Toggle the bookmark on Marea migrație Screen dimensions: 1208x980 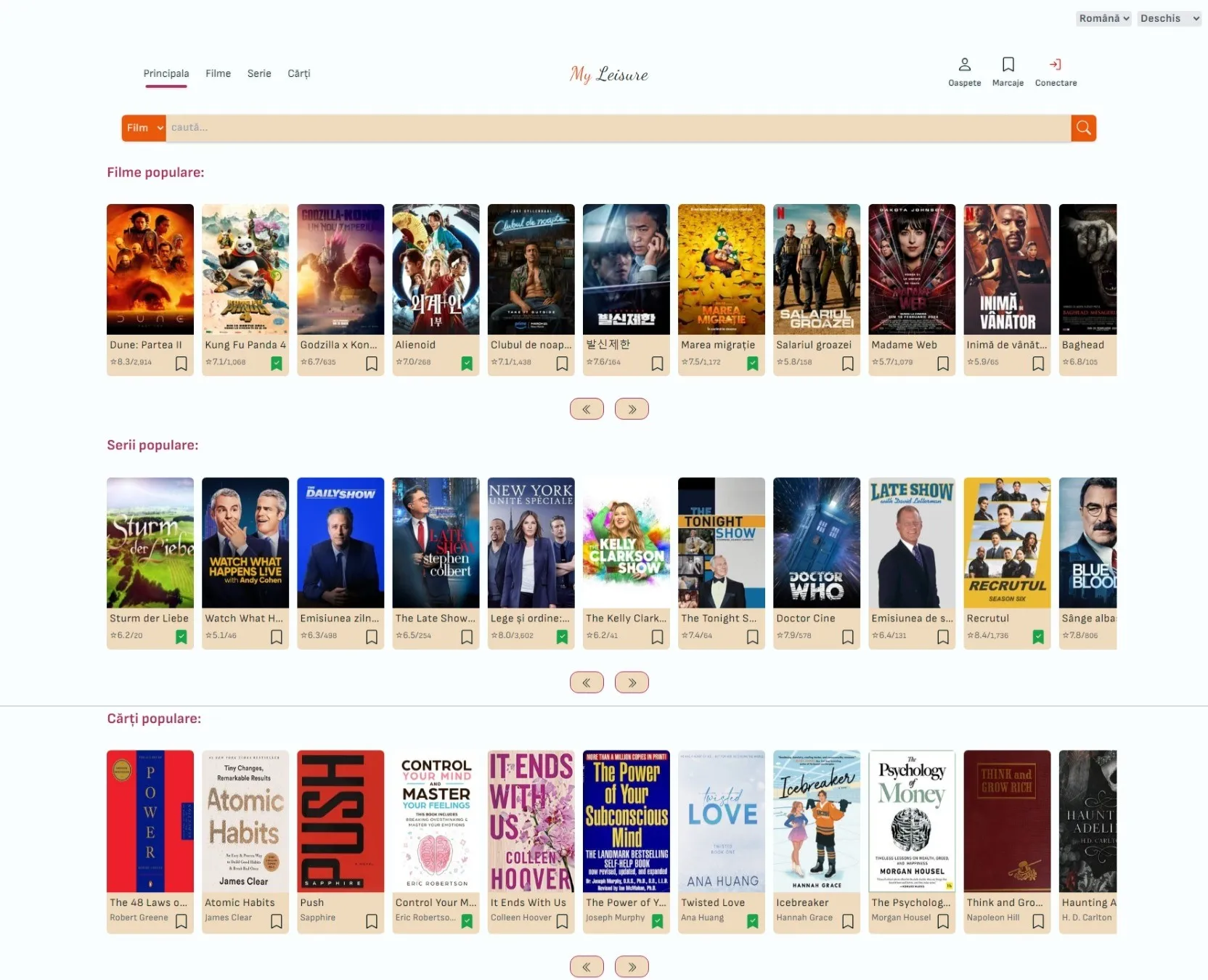click(x=753, y=364)
